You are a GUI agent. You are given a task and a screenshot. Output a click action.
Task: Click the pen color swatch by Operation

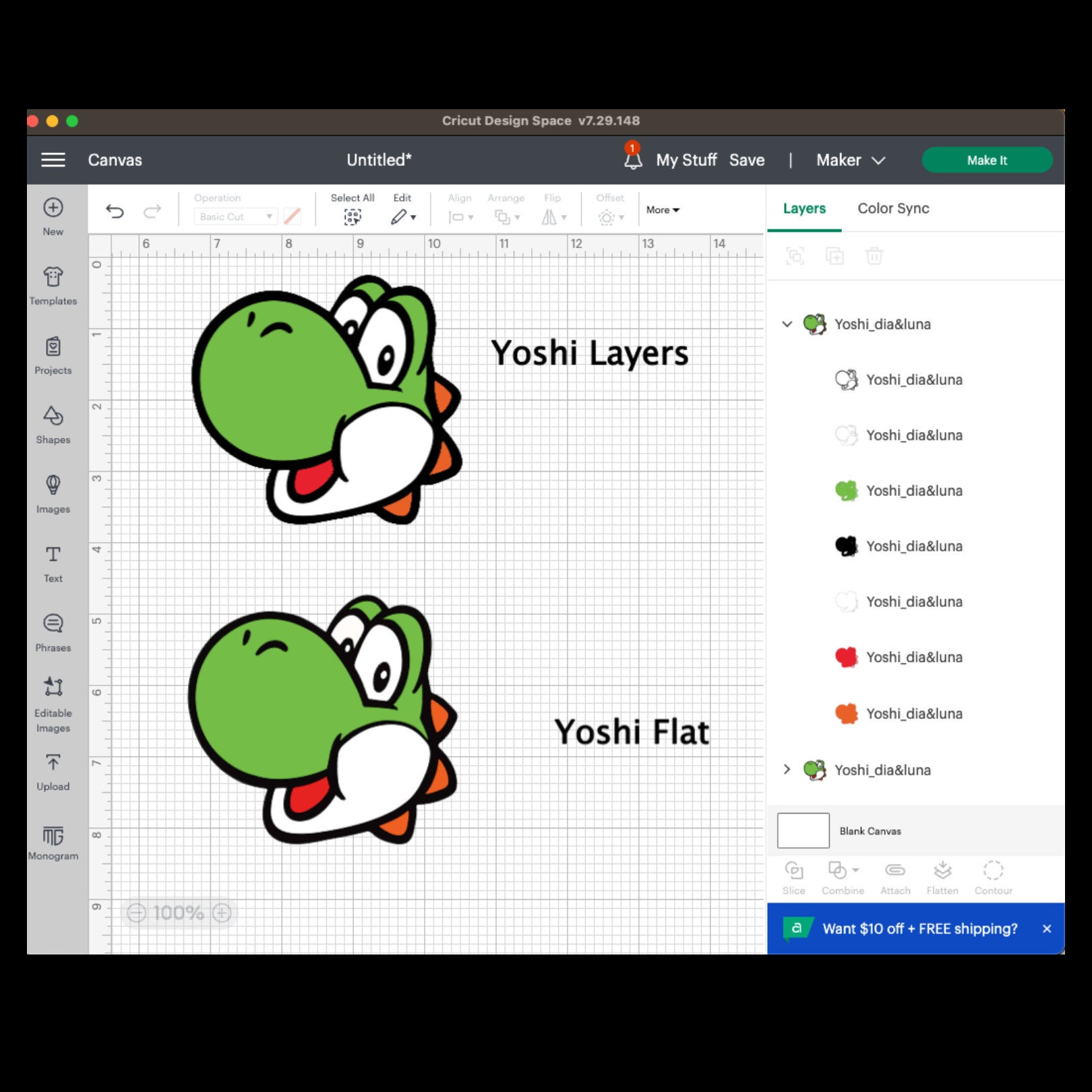pyautogui.click(x=293, y=216)
